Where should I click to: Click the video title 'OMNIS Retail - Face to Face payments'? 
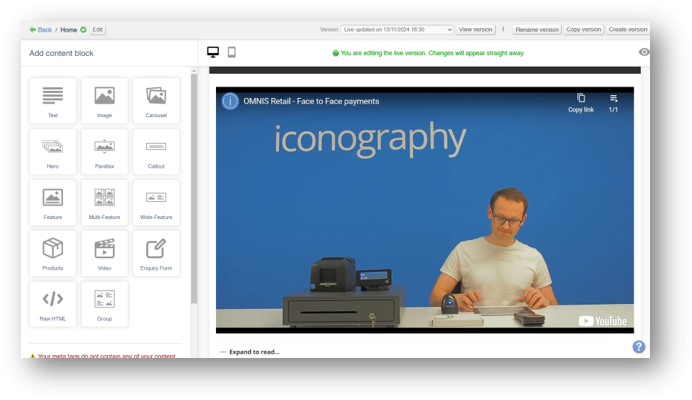click(311, 101)
